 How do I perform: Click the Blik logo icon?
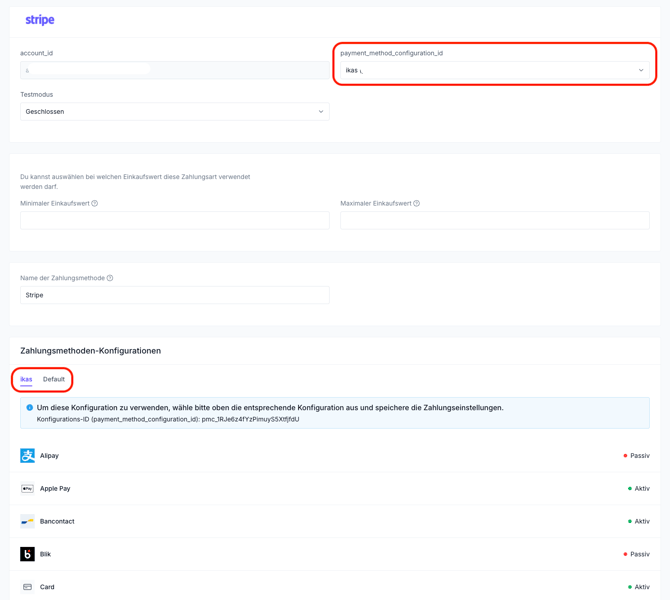point(27,554)
